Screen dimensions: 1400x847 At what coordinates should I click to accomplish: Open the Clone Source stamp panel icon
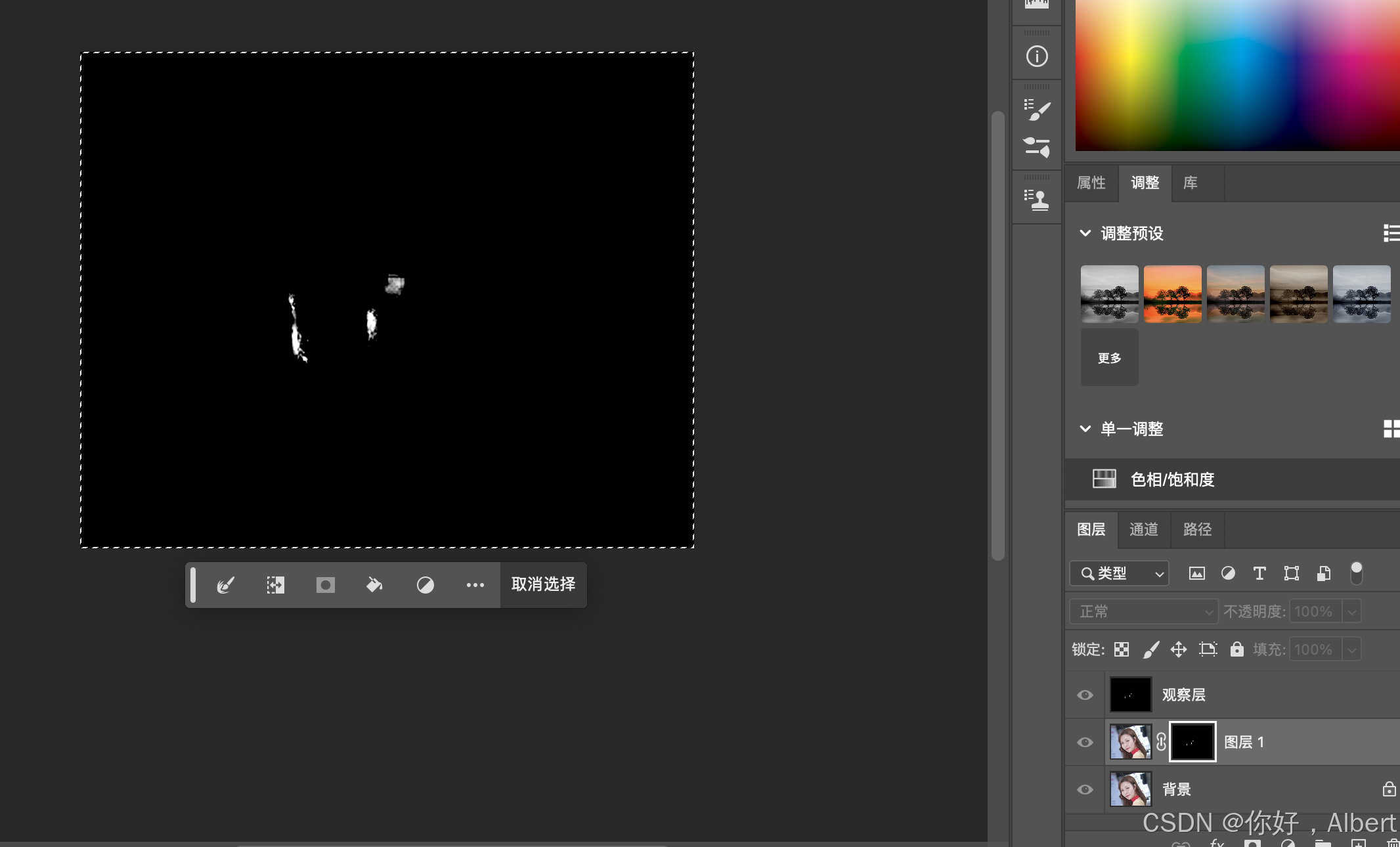pyautogui.click(x=1037, y=199)
